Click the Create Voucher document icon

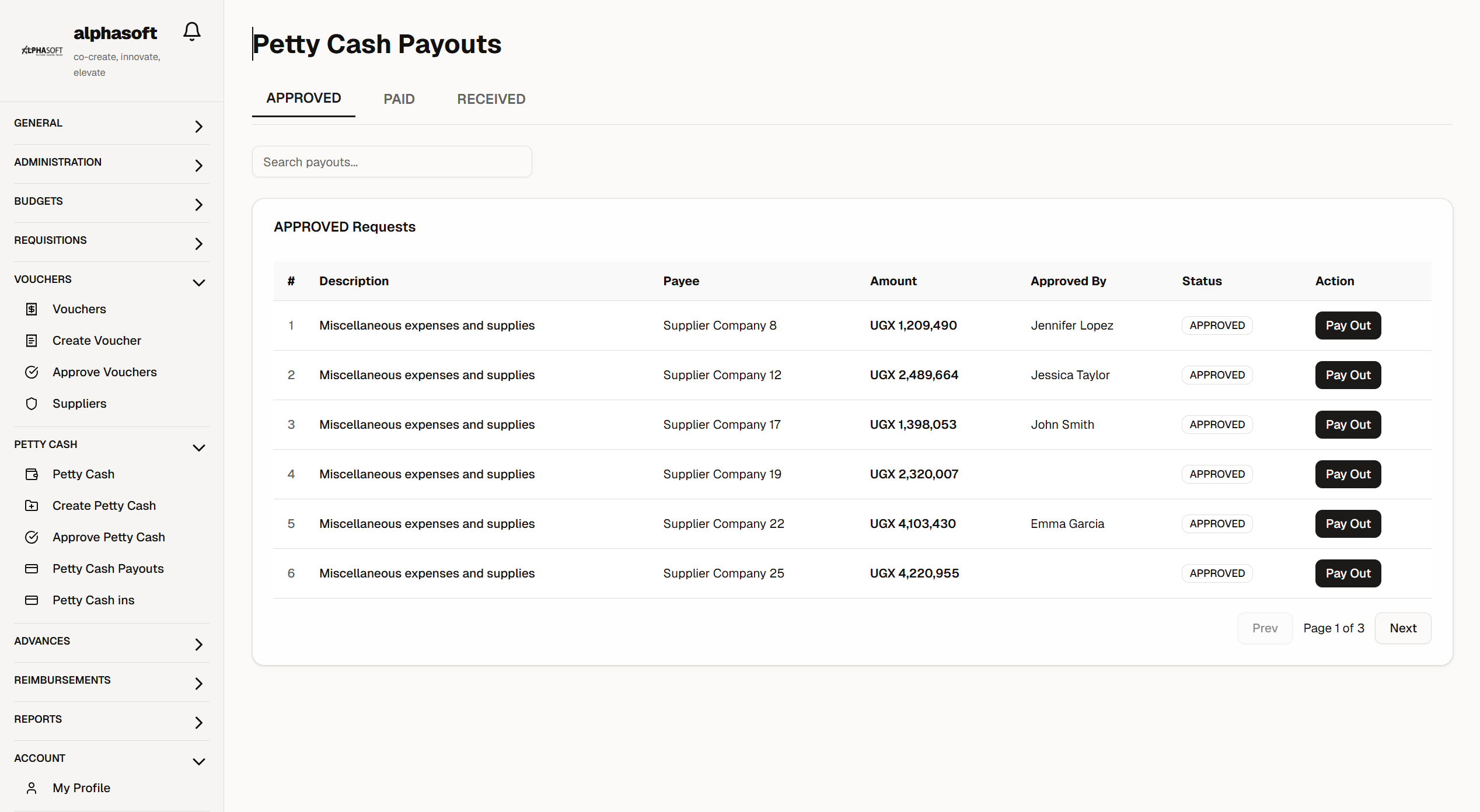tap(32, 341)
